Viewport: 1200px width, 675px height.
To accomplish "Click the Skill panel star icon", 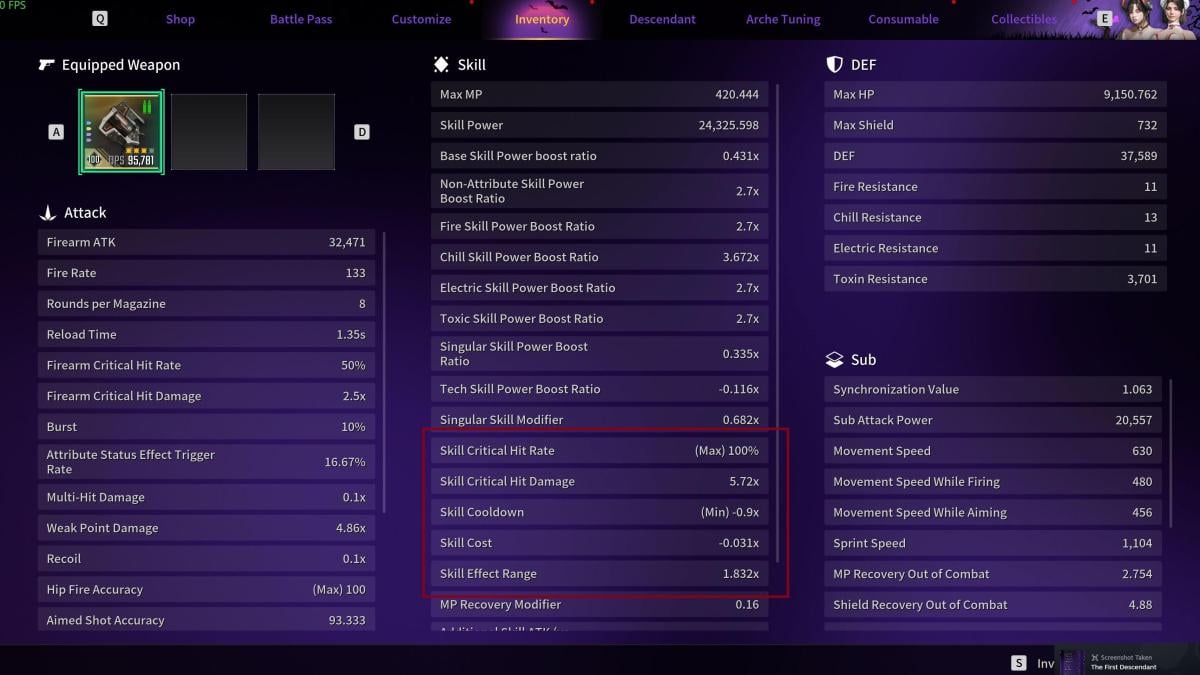I will tap(440, 64).
